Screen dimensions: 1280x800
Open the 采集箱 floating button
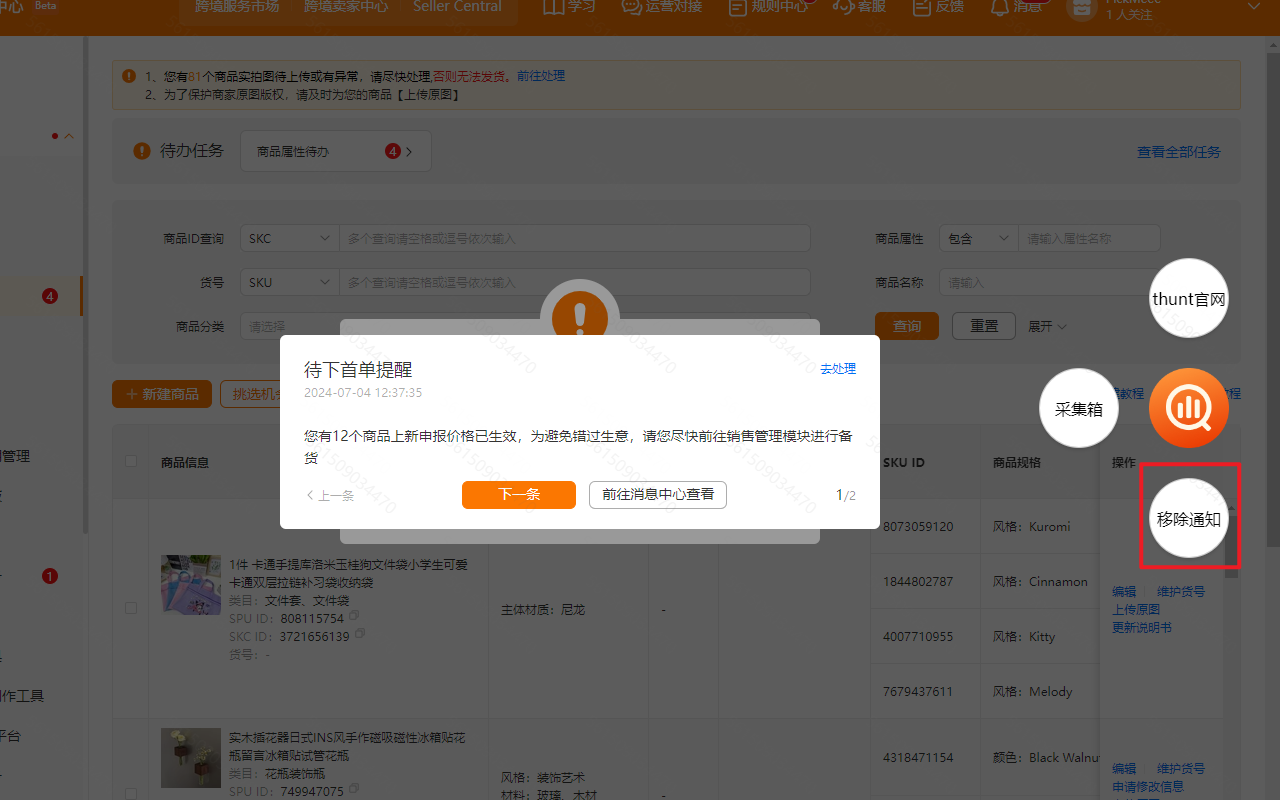click(x=1079, y=408)
